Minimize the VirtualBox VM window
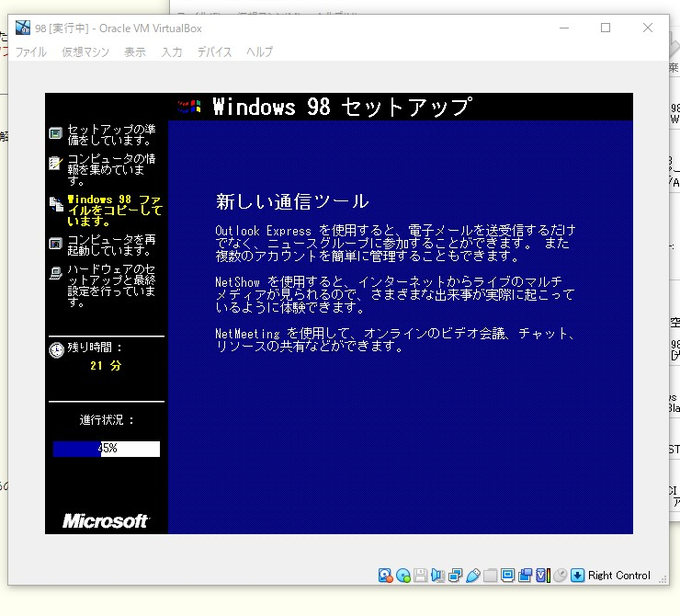The height and width of the screenshot is (616, 680). [x=564, y=28]
